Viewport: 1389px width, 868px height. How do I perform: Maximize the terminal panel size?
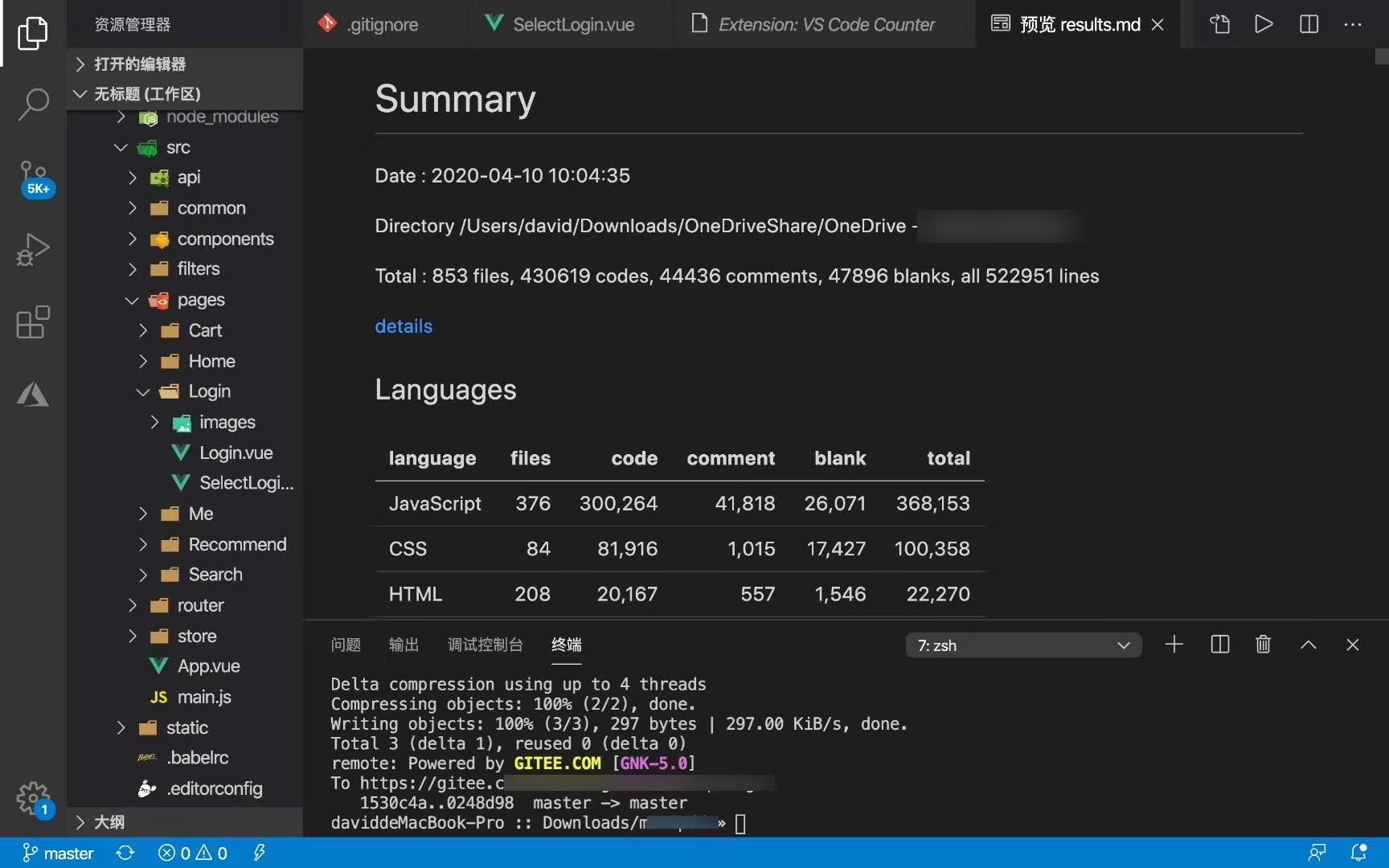click(x=1309, y=645)
